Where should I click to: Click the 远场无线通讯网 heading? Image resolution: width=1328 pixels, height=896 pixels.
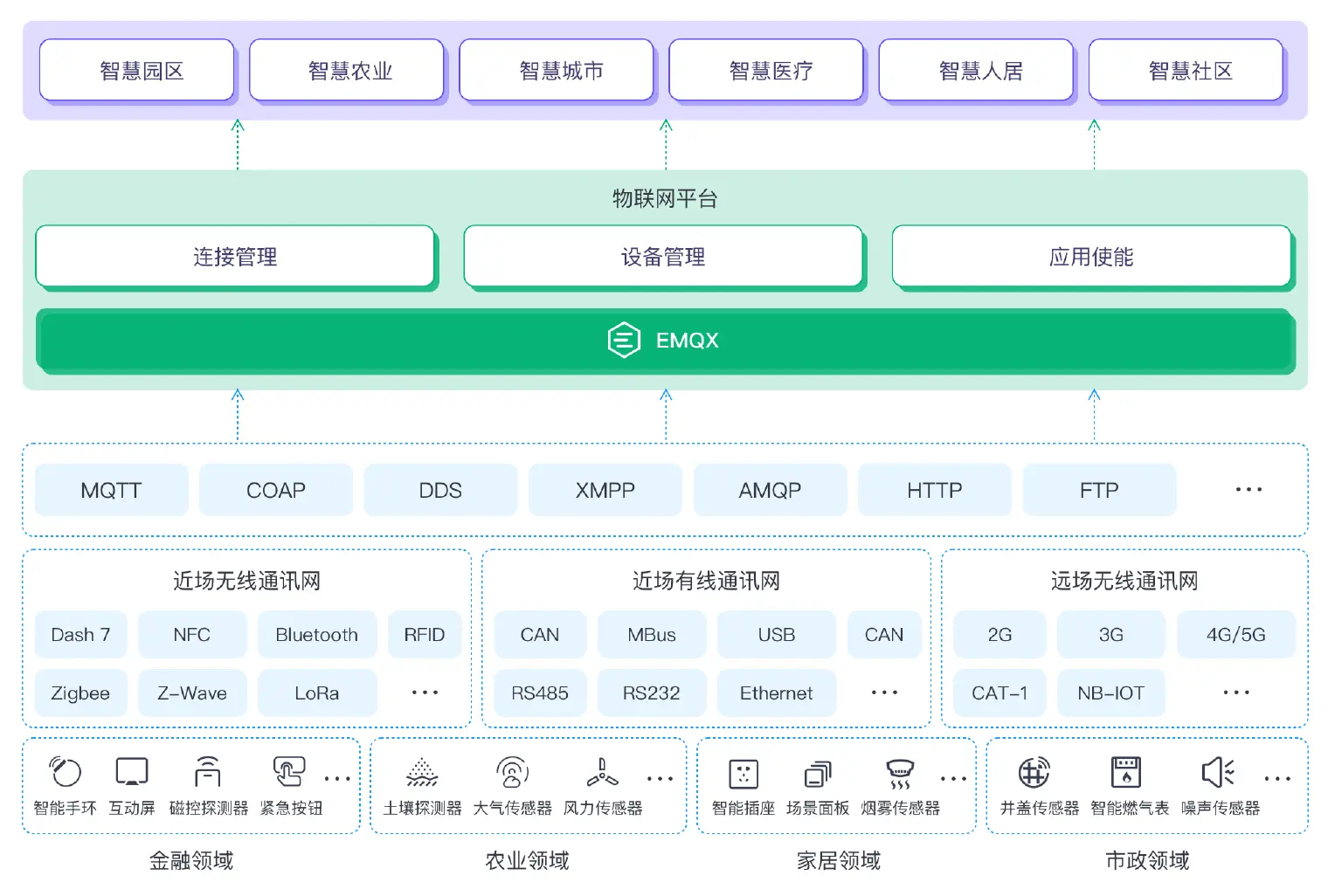[x=1124, y=581]
